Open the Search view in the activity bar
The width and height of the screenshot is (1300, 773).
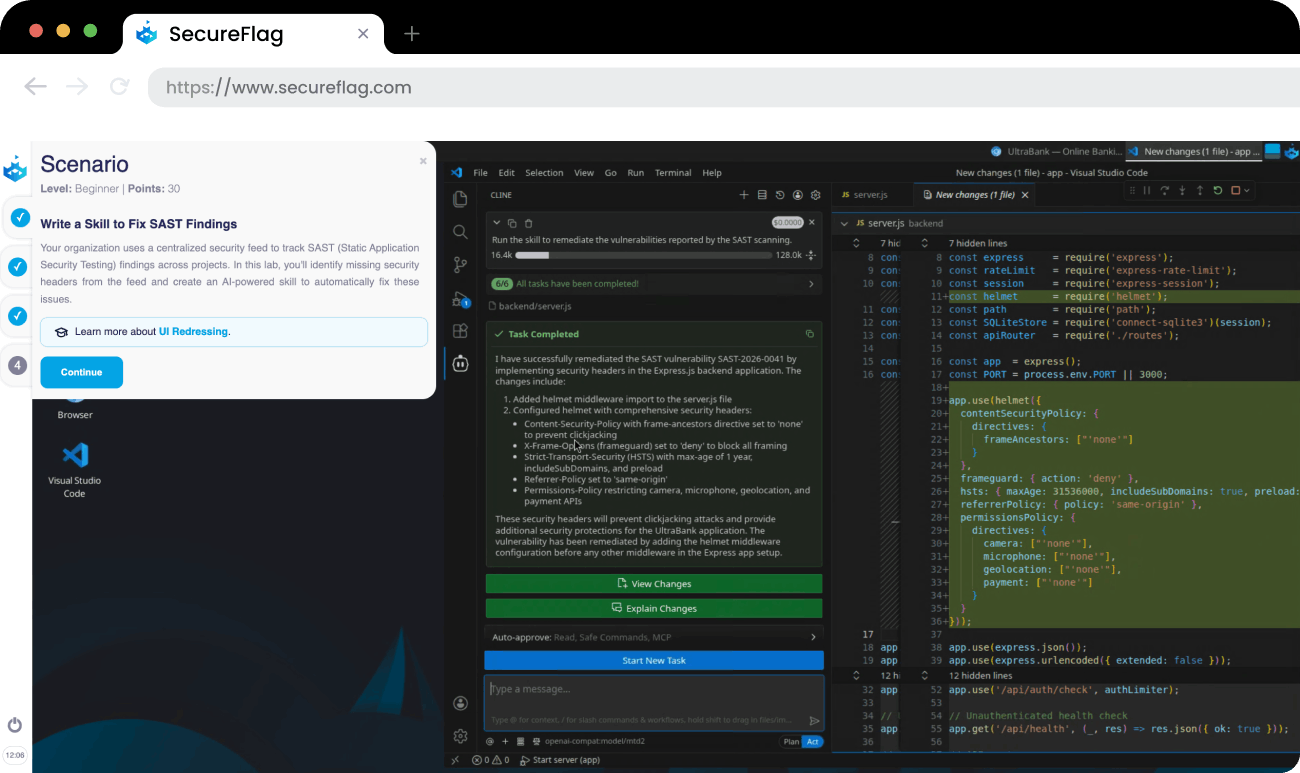point(460,231)
